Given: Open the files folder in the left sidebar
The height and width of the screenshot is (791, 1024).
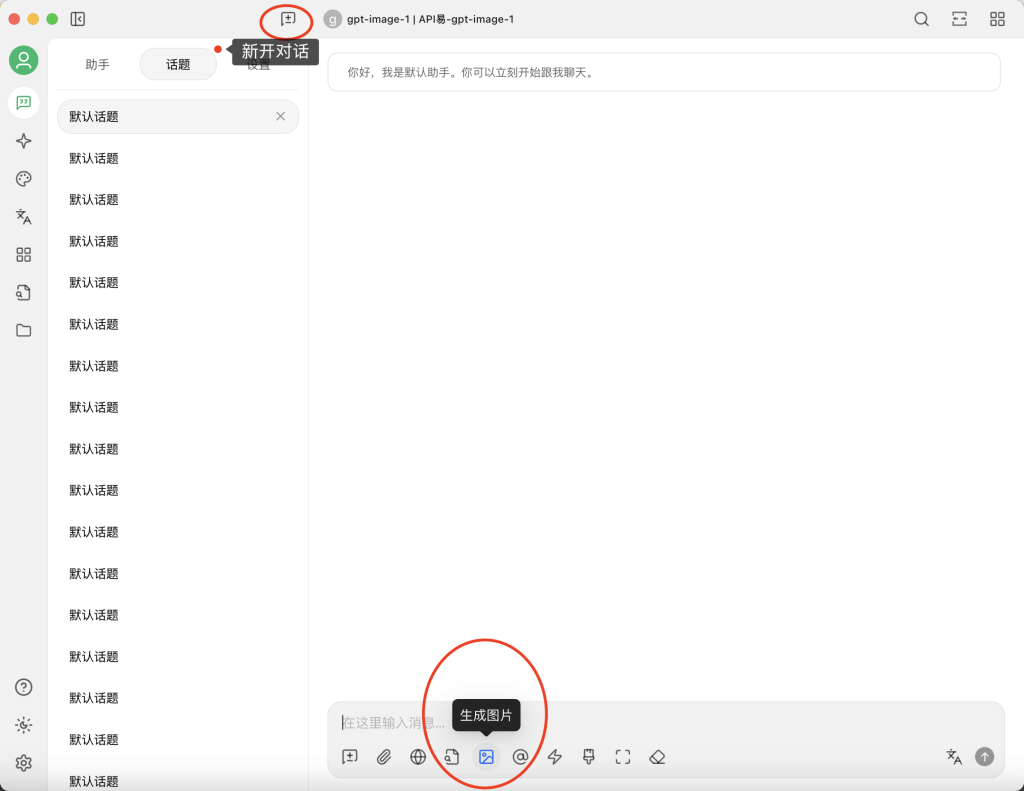Looking at the screenshot, I should (24, 330).
